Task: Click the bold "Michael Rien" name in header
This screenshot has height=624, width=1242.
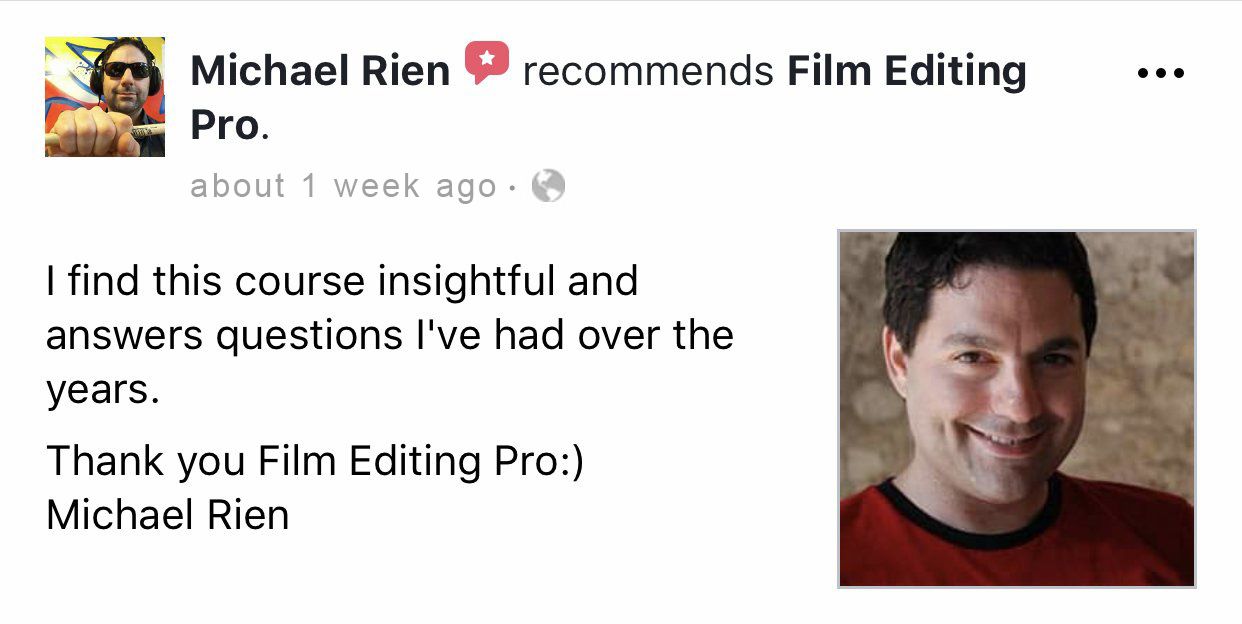Action: [320, 71]
